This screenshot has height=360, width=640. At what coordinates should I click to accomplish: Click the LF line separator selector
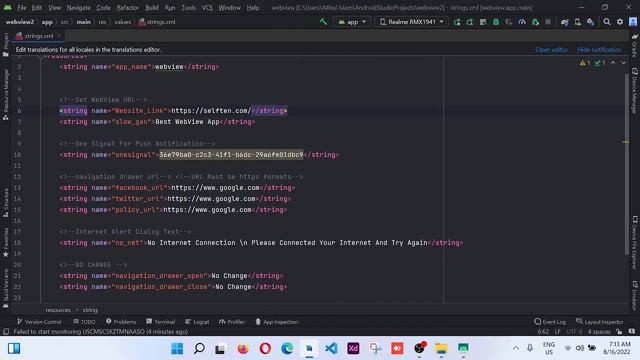[x=558, y=331]
